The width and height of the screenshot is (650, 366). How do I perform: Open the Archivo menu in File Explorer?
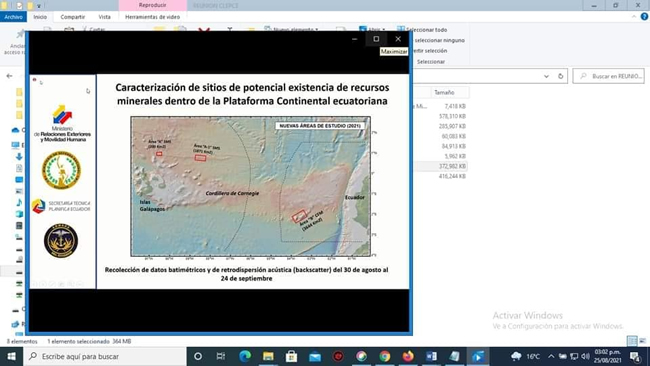click(13, 17)
